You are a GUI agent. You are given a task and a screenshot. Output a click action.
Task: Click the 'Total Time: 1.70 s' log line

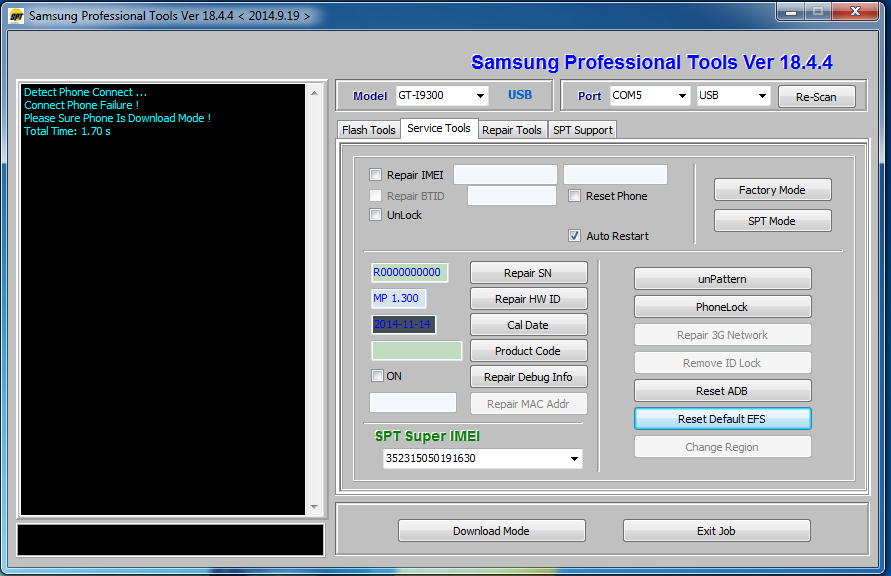click(x=67, y=131)
